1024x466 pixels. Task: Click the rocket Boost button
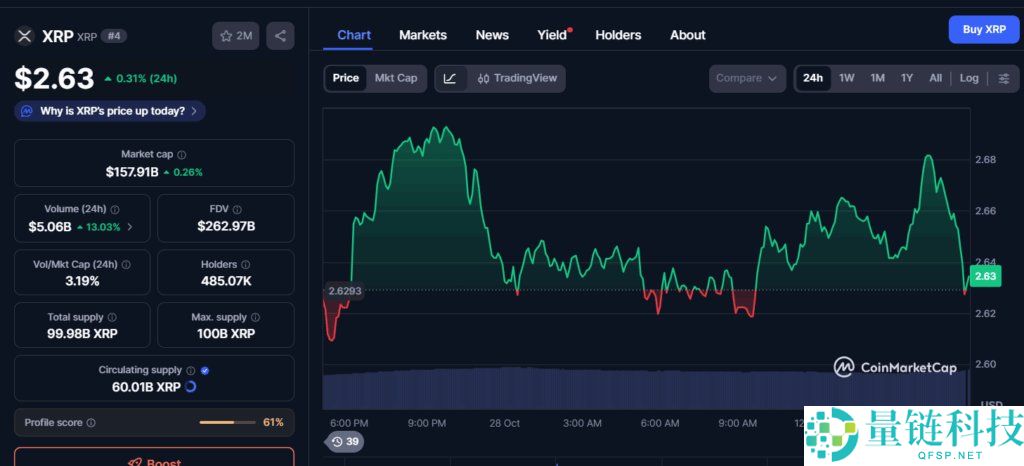coord(154,457)
